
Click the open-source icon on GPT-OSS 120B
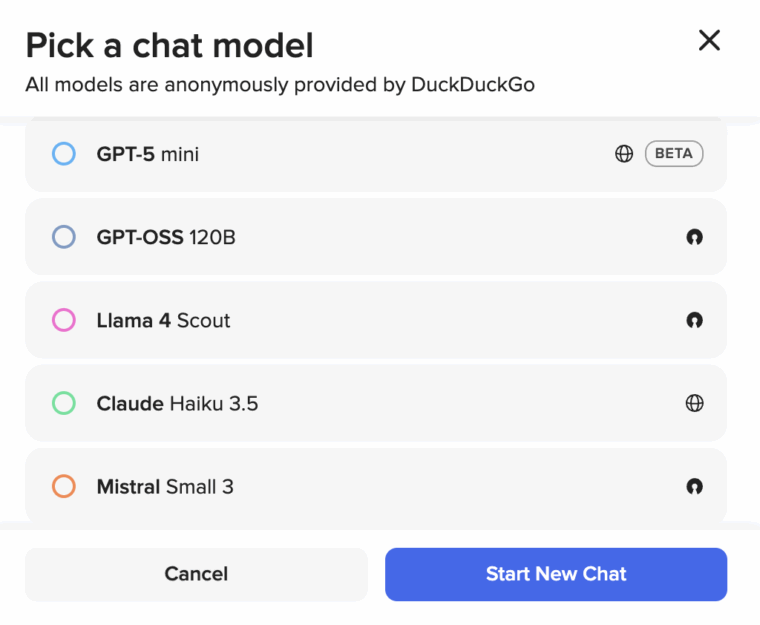click(694, 237)
